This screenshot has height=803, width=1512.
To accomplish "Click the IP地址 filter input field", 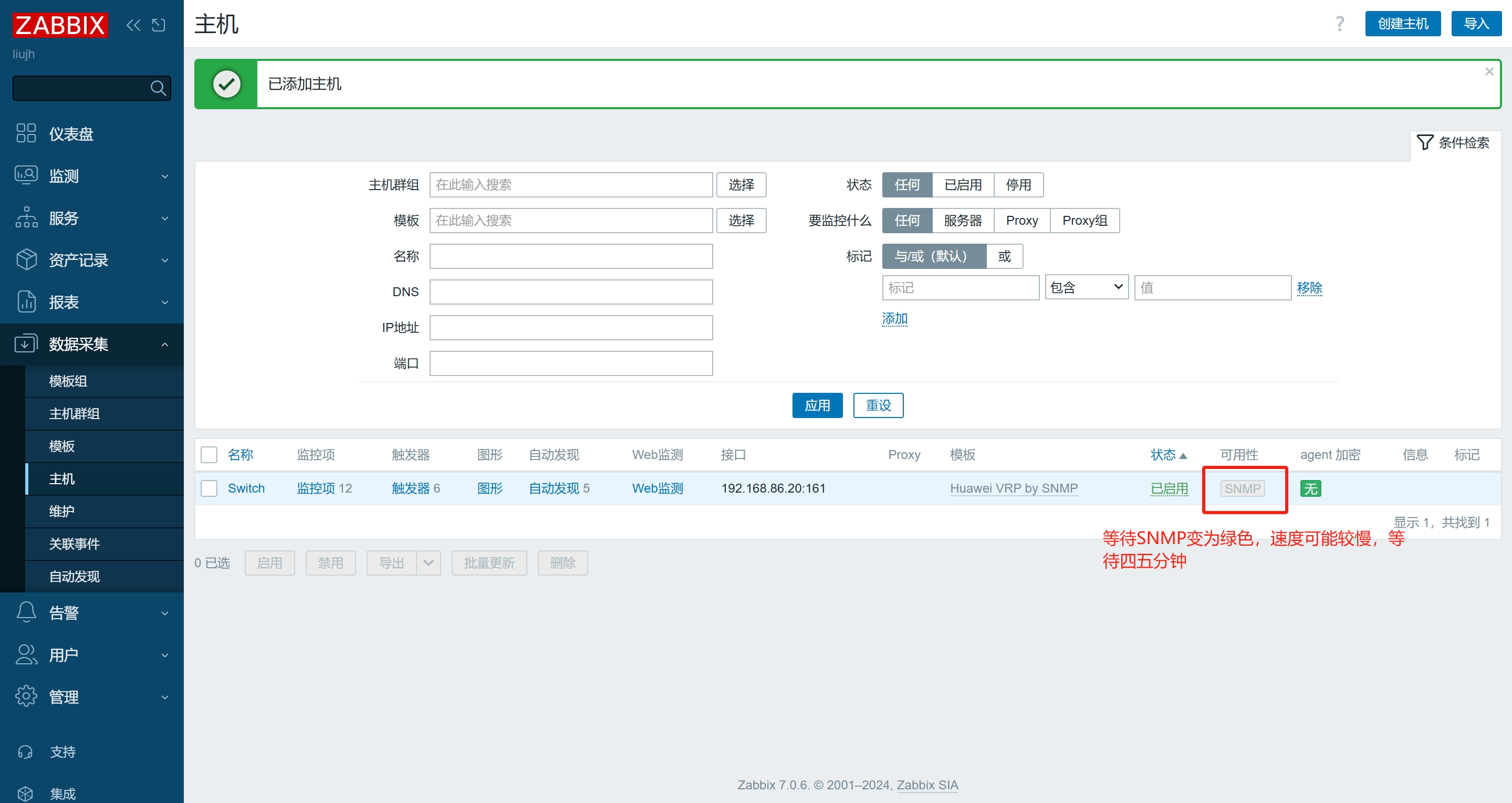I will tap(570, 328).
